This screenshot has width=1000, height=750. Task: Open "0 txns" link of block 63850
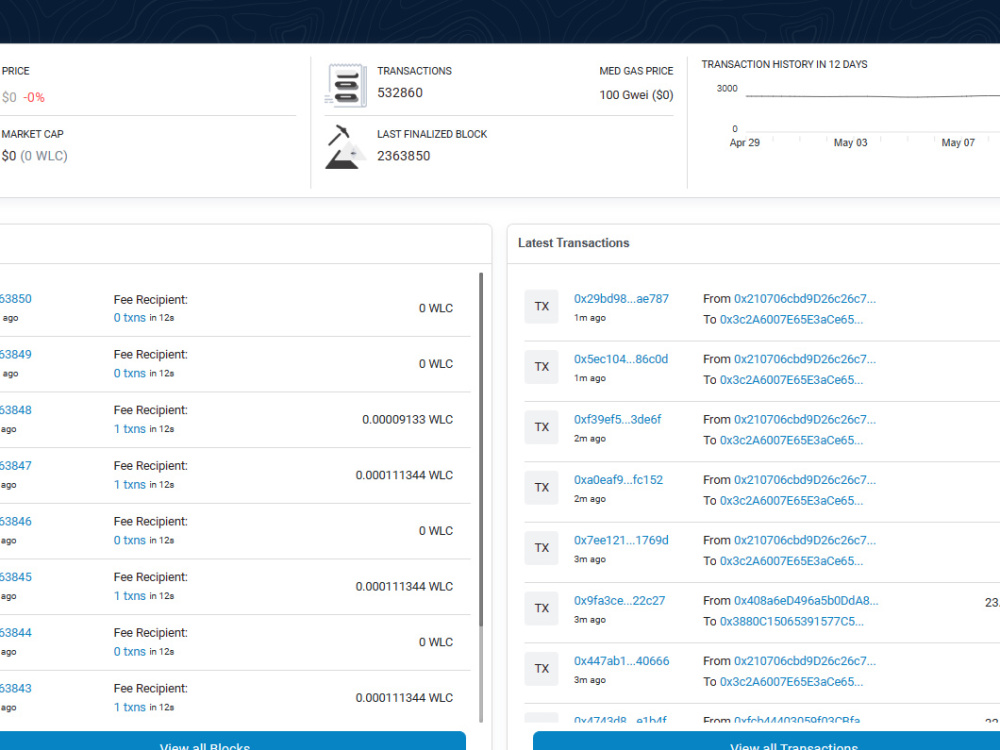tap(129, 318)
